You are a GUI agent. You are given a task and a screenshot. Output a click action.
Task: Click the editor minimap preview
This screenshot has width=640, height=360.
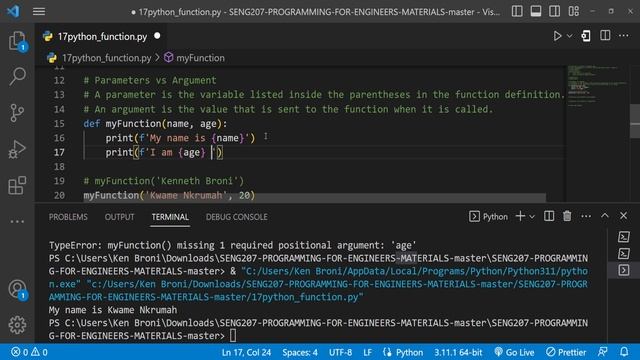pos(597,86)
